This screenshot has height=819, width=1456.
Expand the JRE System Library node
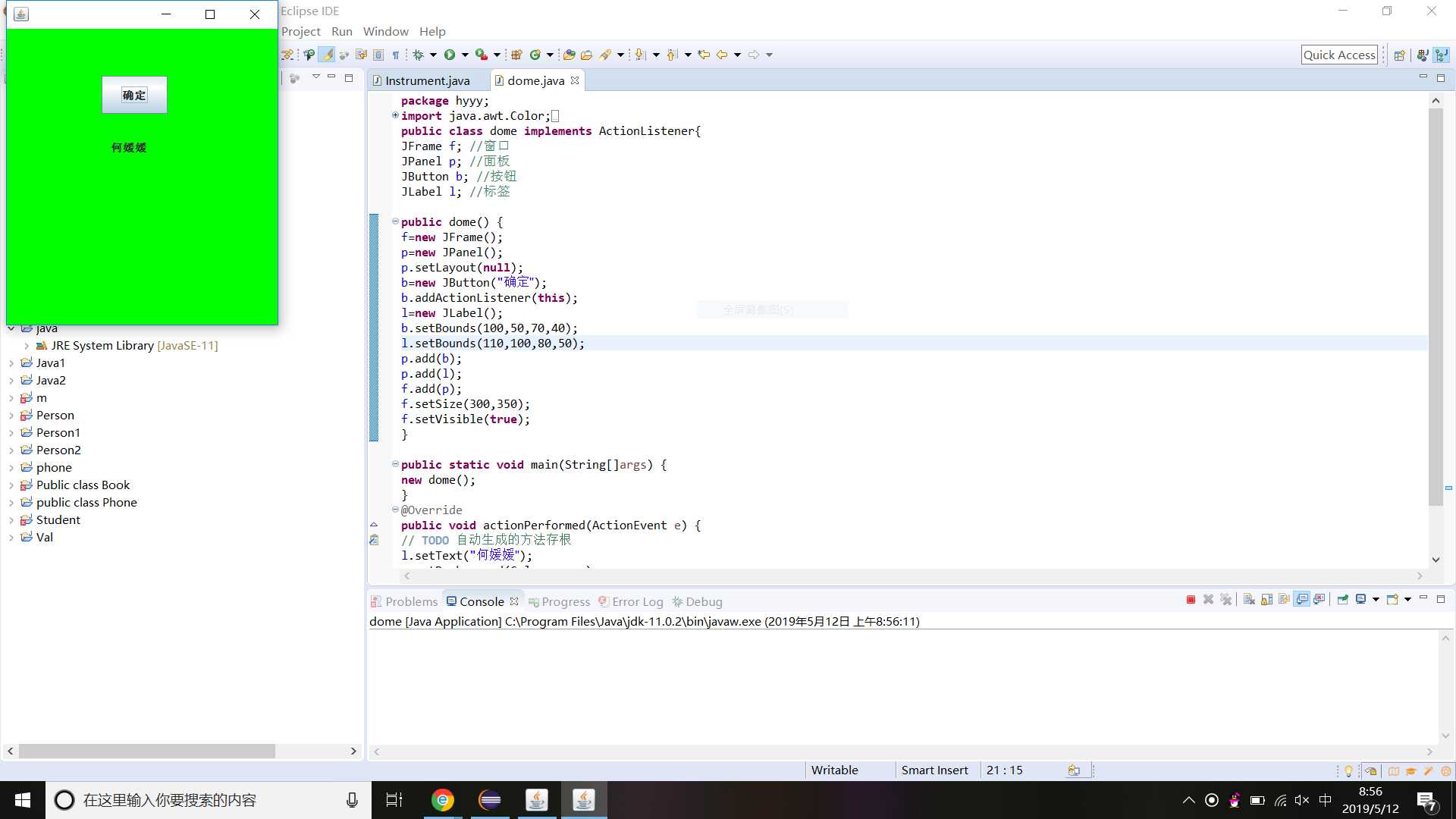[27, 346]
